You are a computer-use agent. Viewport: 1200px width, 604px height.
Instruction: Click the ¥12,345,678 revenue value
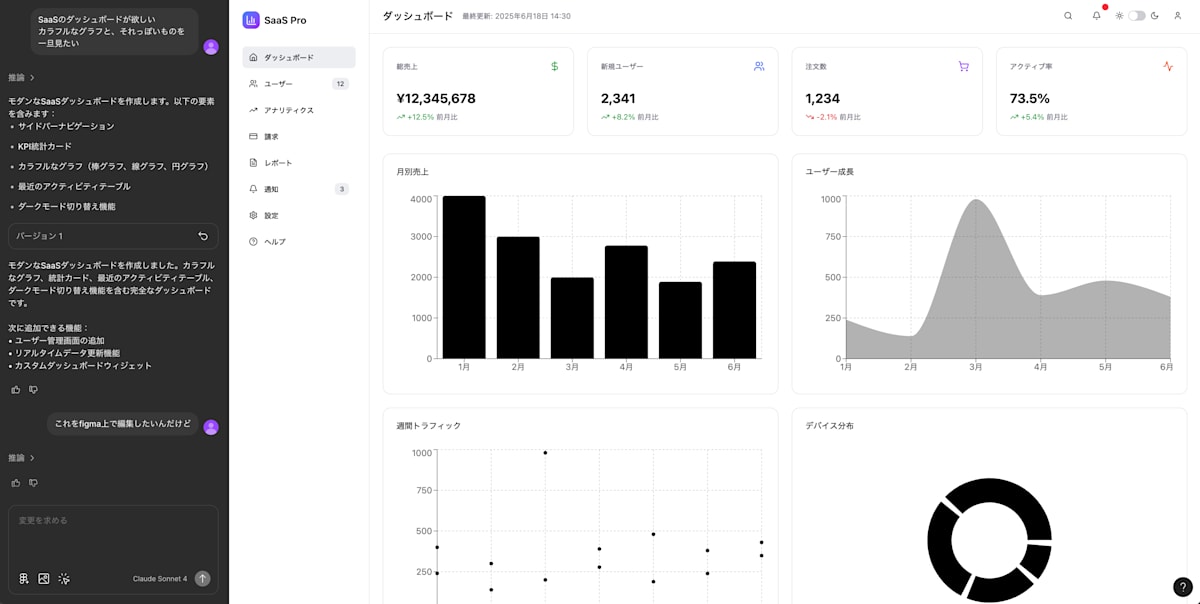(436, 98)
